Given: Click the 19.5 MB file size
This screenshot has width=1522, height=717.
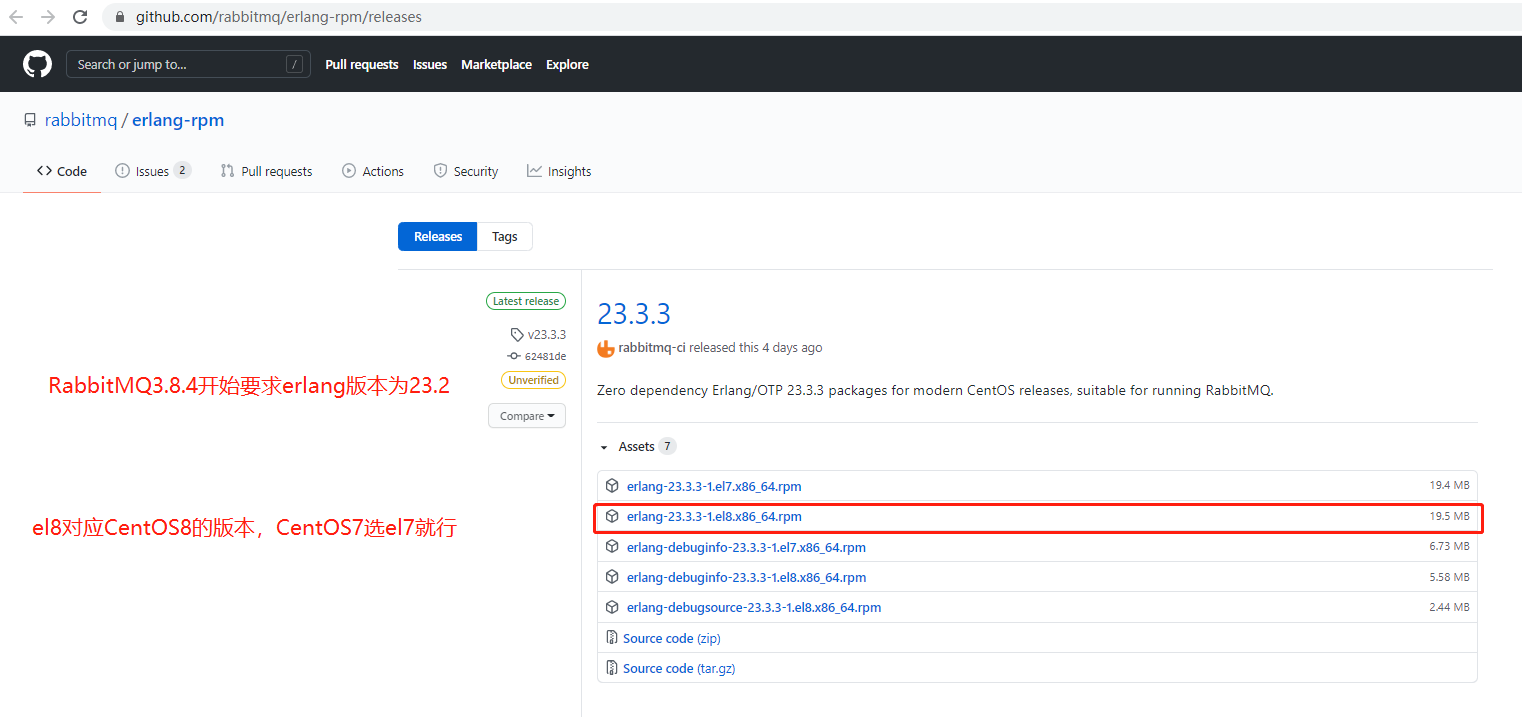Looking at the screenshot, I should click(1449, 516).
